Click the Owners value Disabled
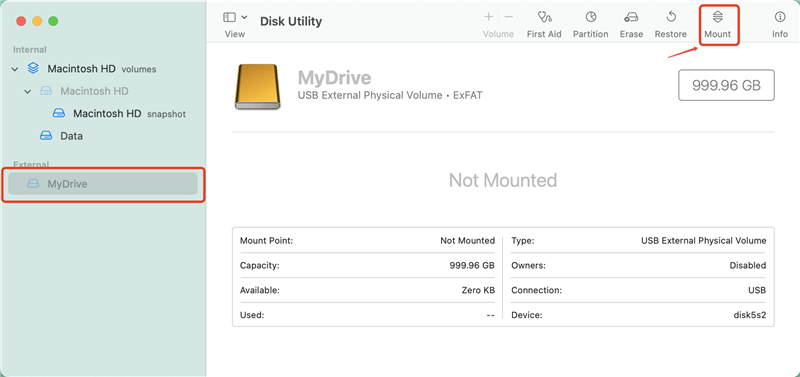800x377 pixels. point(747,265)
